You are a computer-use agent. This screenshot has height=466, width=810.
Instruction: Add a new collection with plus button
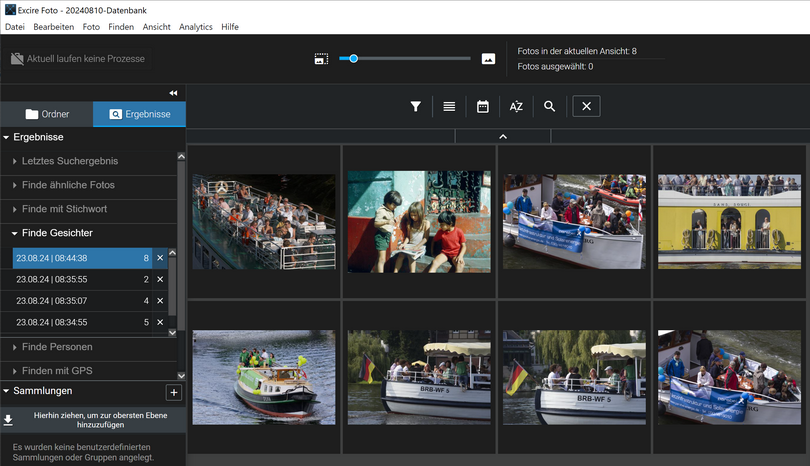173,393
